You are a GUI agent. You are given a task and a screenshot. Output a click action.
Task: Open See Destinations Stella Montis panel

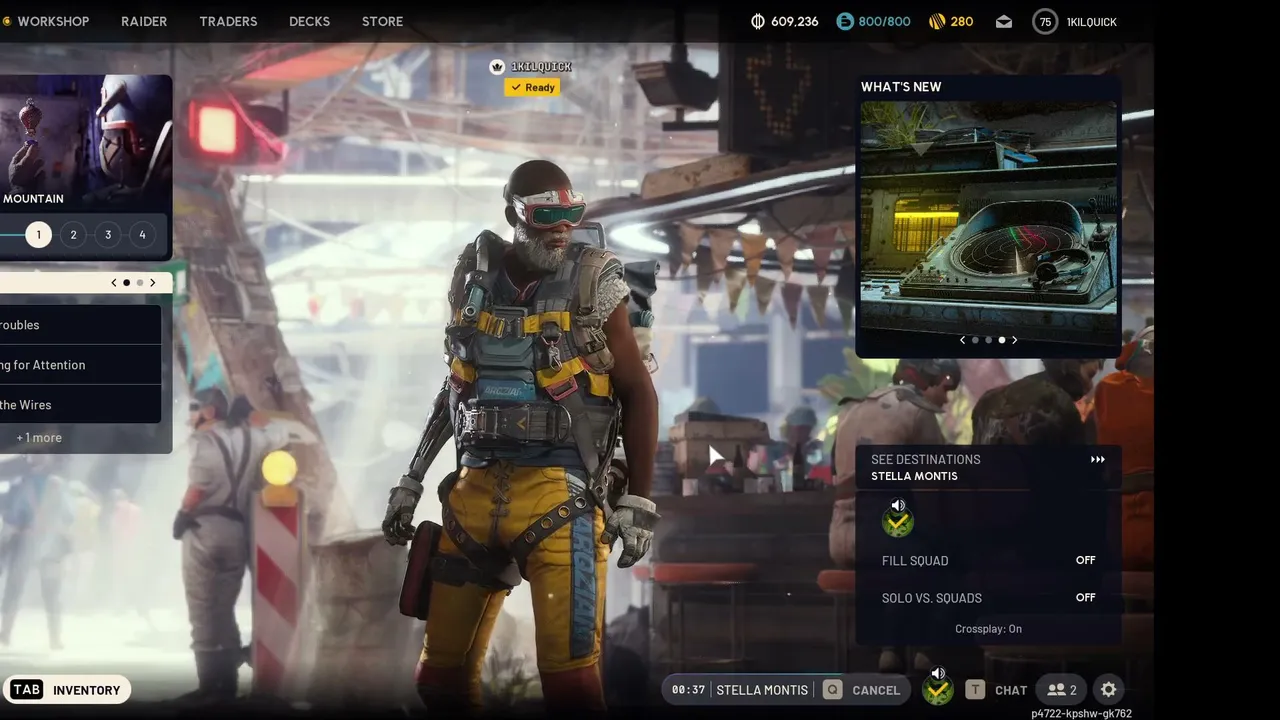tap(988, 467)
